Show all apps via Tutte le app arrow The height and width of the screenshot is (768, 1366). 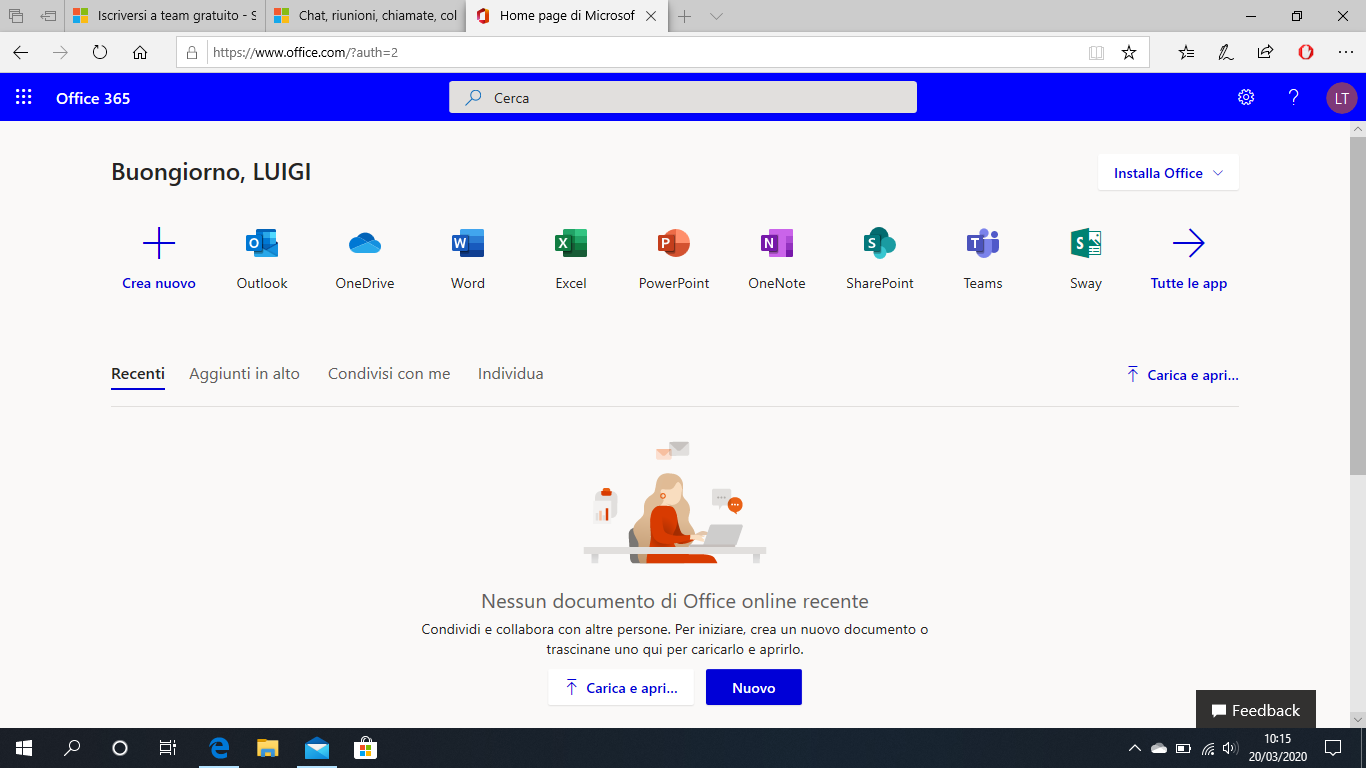(x=1189, y=243)
